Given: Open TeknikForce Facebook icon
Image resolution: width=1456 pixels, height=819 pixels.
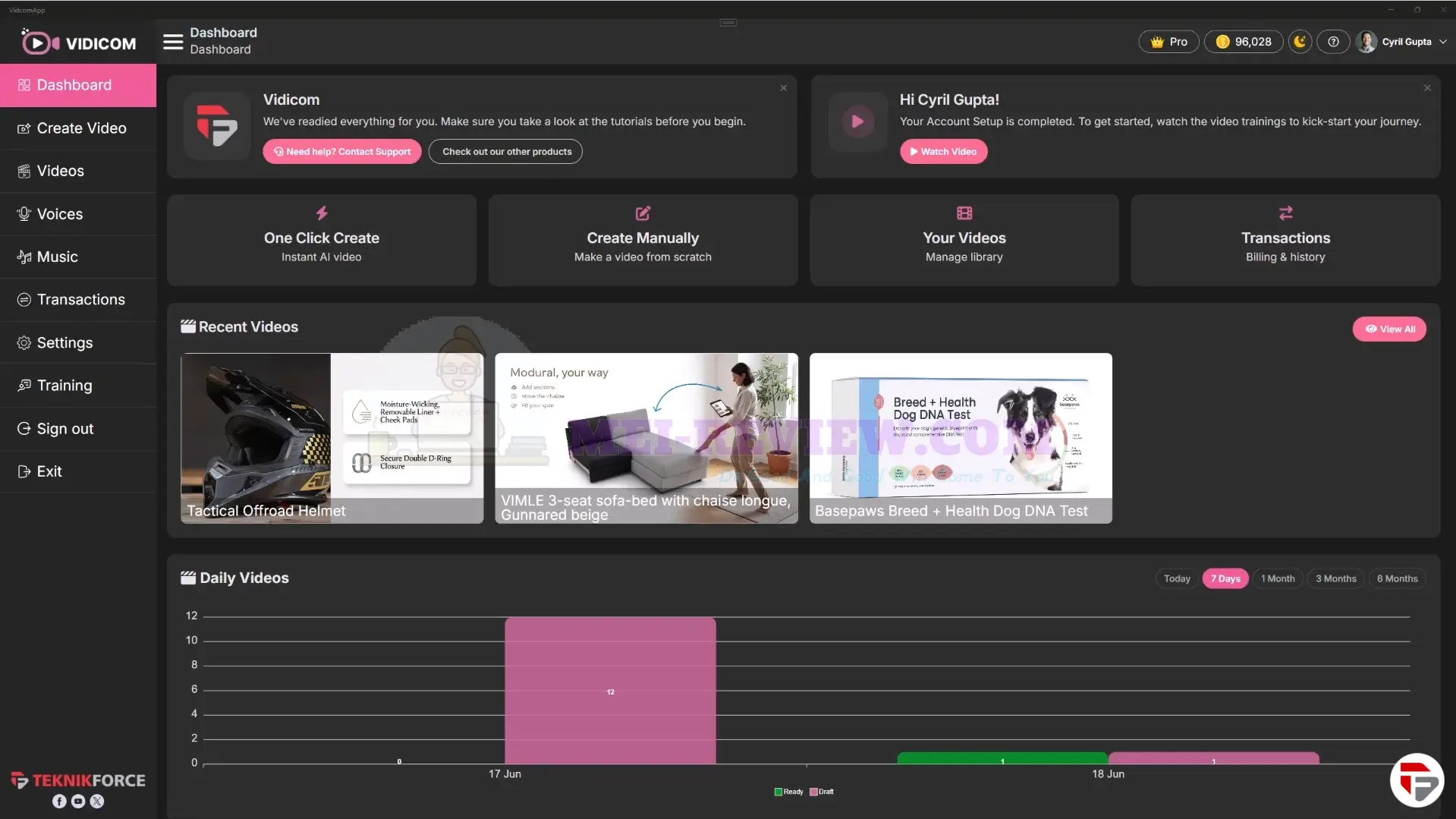Looking at the screenshot, I should pyautogui.click(x=59, y=801).
